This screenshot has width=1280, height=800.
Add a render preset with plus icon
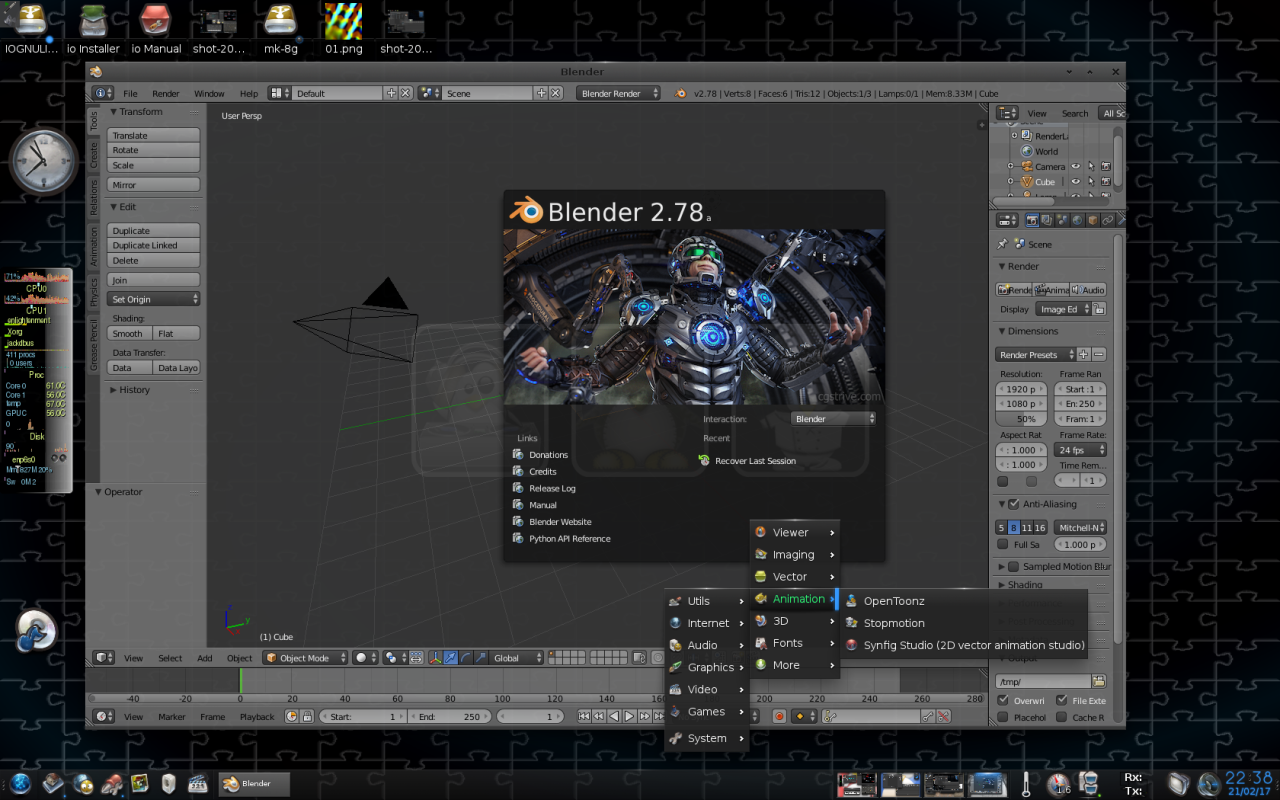[1084, 355]
